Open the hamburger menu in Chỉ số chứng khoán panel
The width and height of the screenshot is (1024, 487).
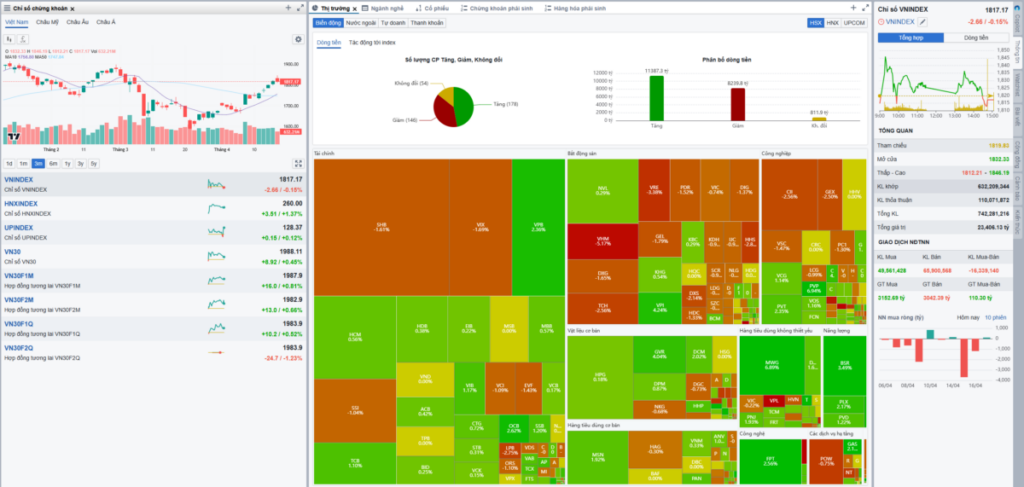click(x=7, y=8)
